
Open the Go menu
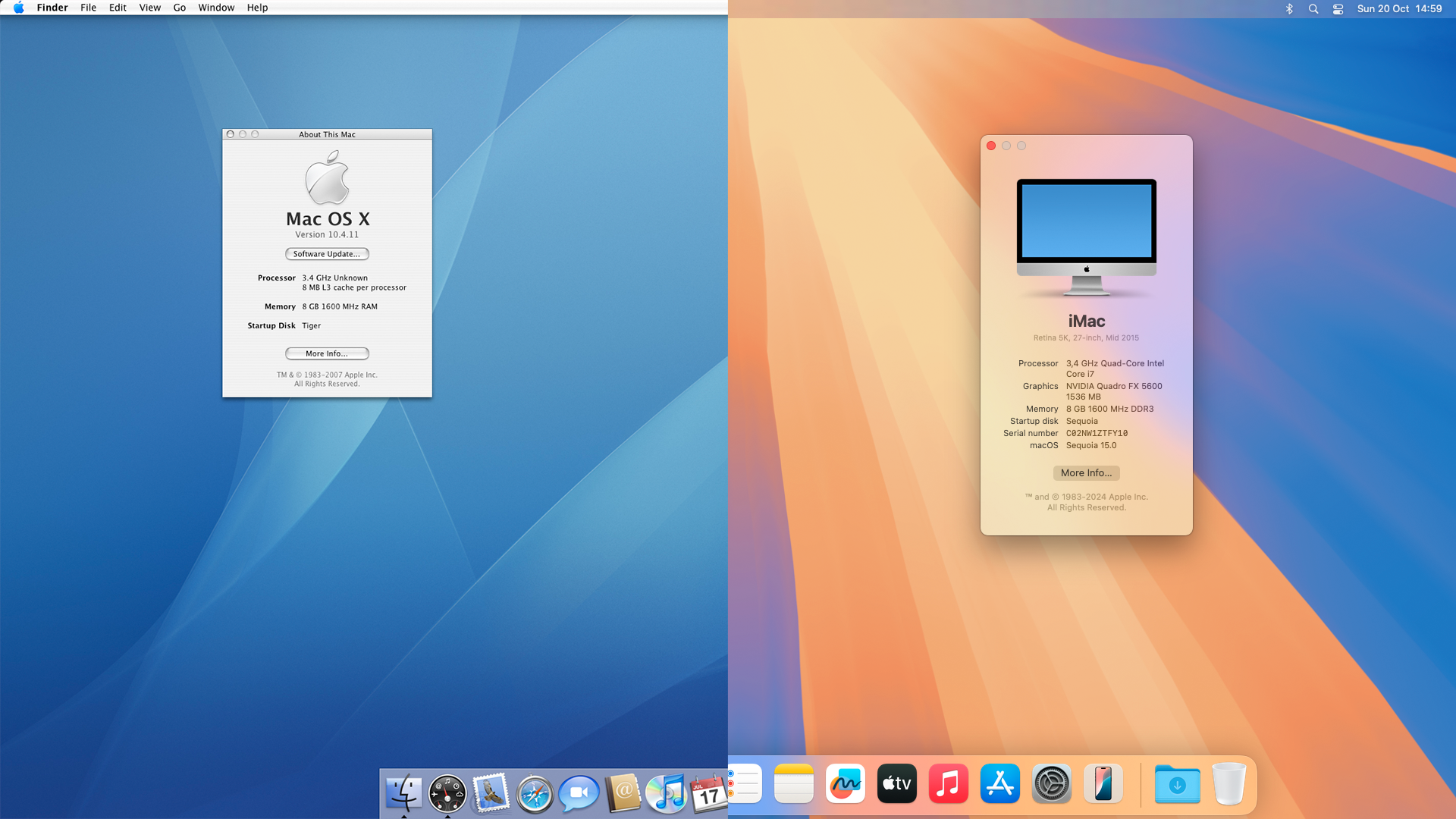pos(180,8)
